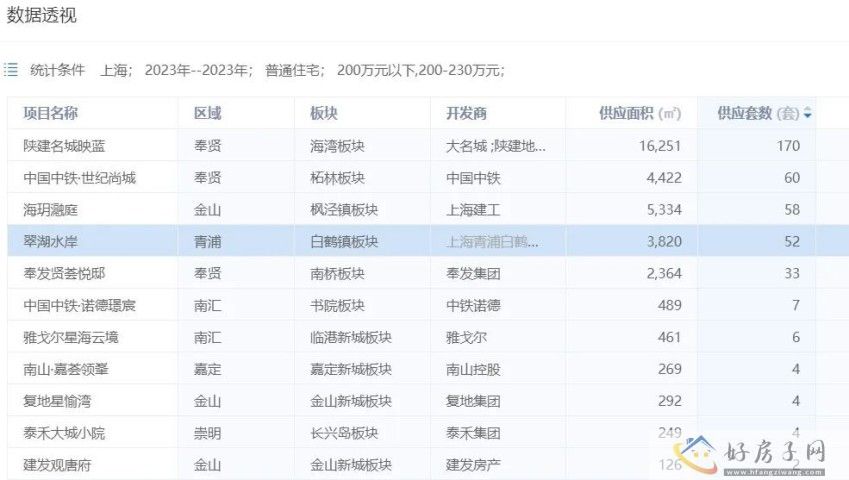This screenshot has height=480, width=849.
Task: Click the 柘林板块 cell
Action: coord(337,177)
